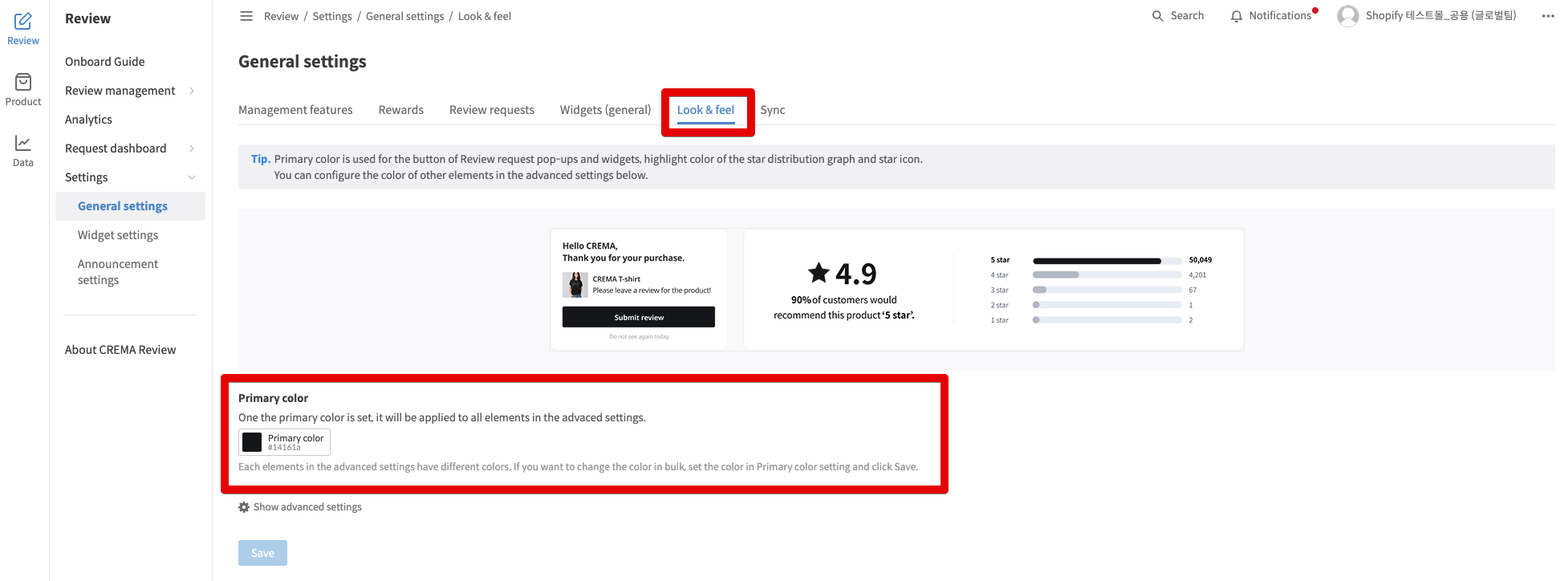Toggle the hamburger menu icon
Image resolution: width=1568 pixels, height=581 pixels.
(246, 16)
